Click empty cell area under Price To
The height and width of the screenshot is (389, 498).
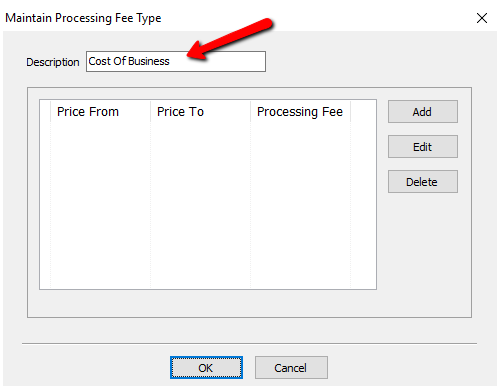[200, 205]
